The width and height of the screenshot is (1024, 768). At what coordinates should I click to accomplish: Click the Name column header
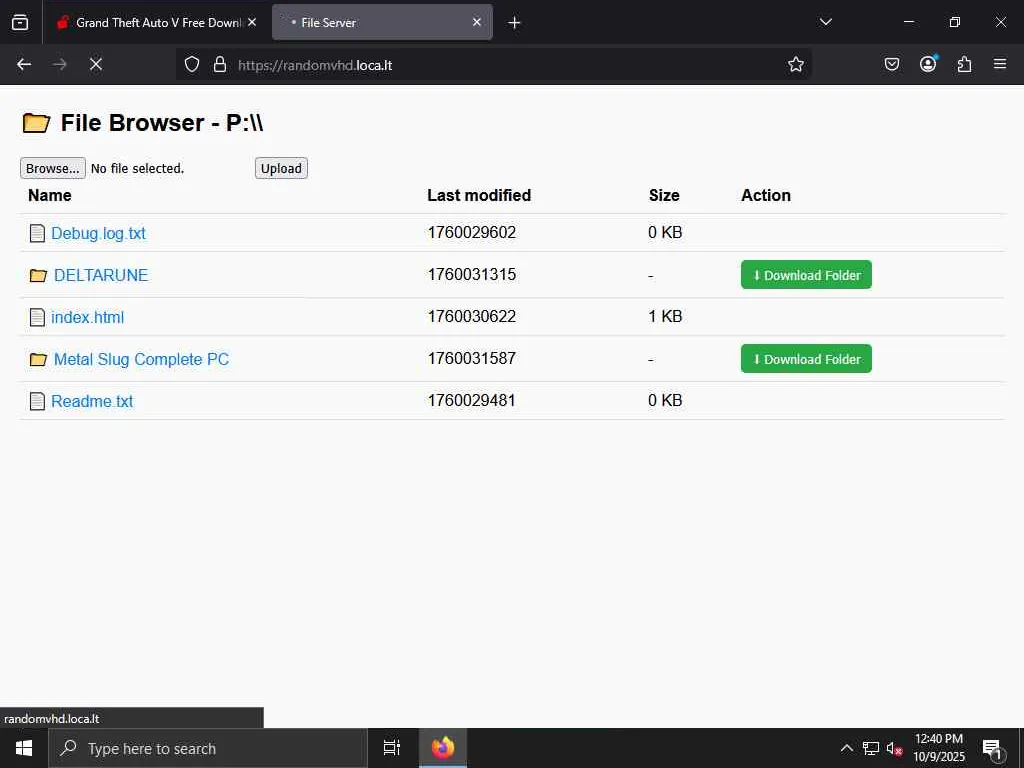(x=50, y=195)
